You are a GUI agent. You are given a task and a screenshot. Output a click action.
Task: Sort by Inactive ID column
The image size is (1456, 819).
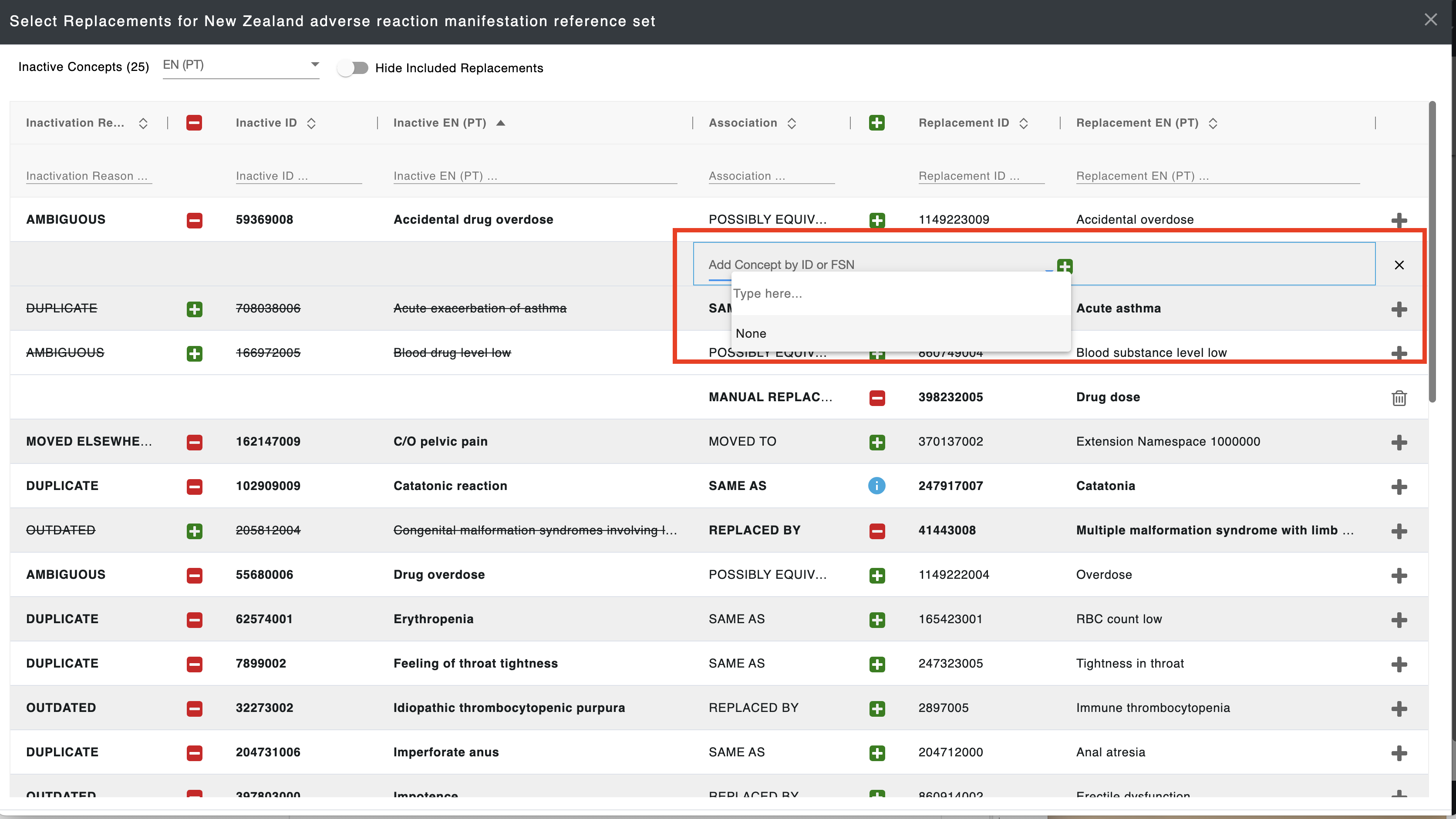[311, 123]
